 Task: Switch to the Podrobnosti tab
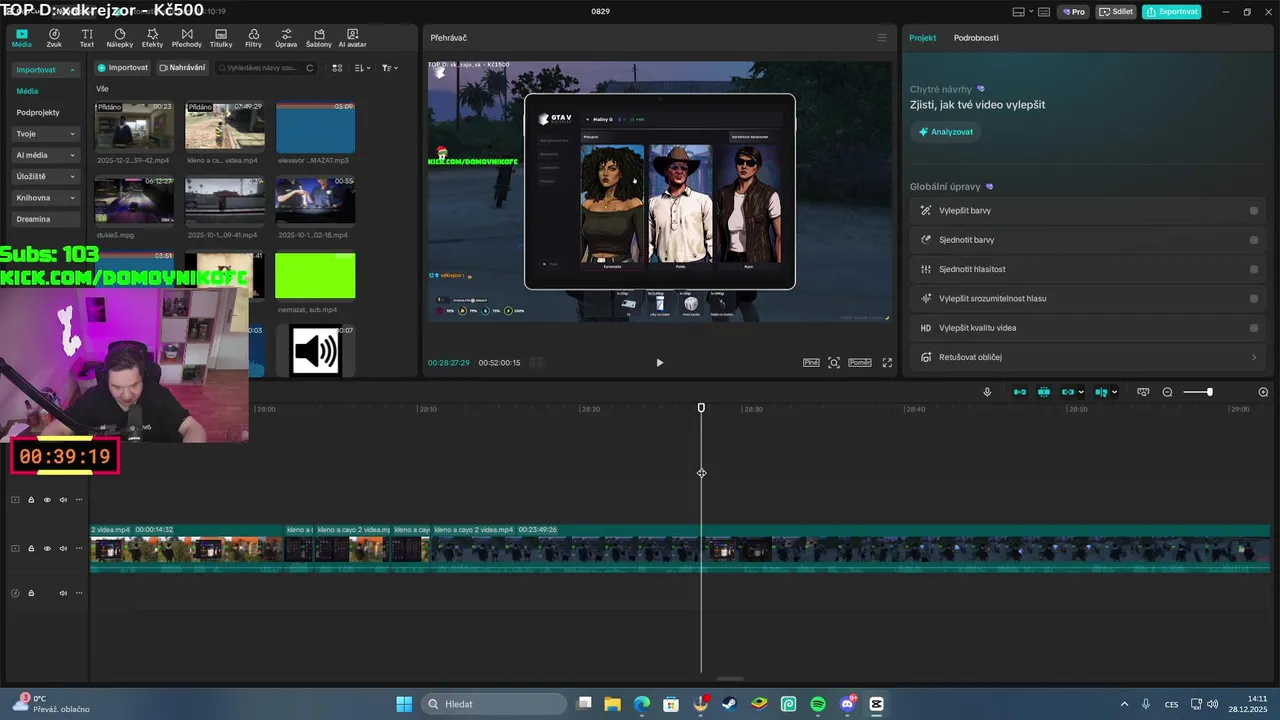976,38
